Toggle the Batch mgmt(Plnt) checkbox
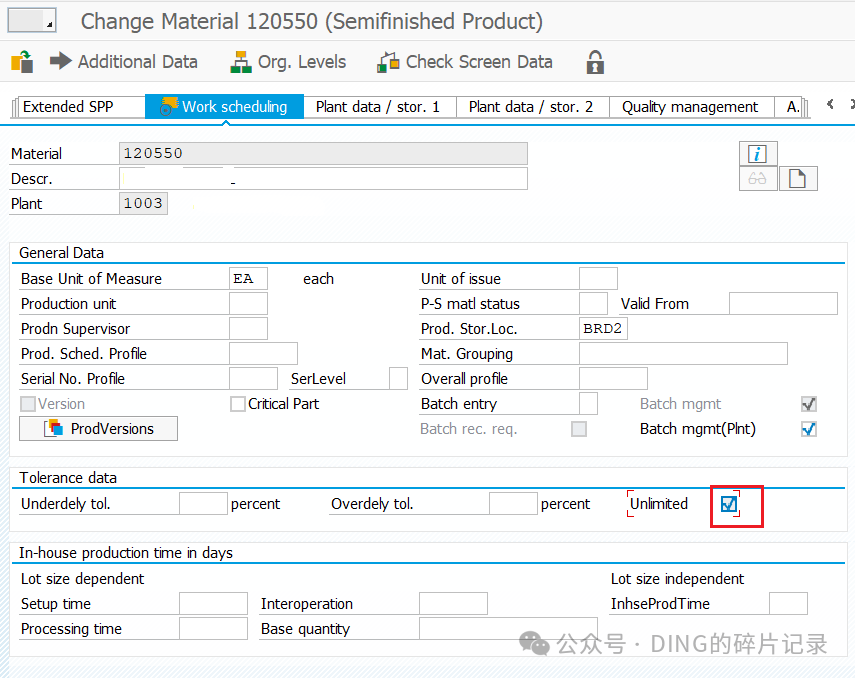Screen dimensions: 855x678 click(x=809, y=429)
